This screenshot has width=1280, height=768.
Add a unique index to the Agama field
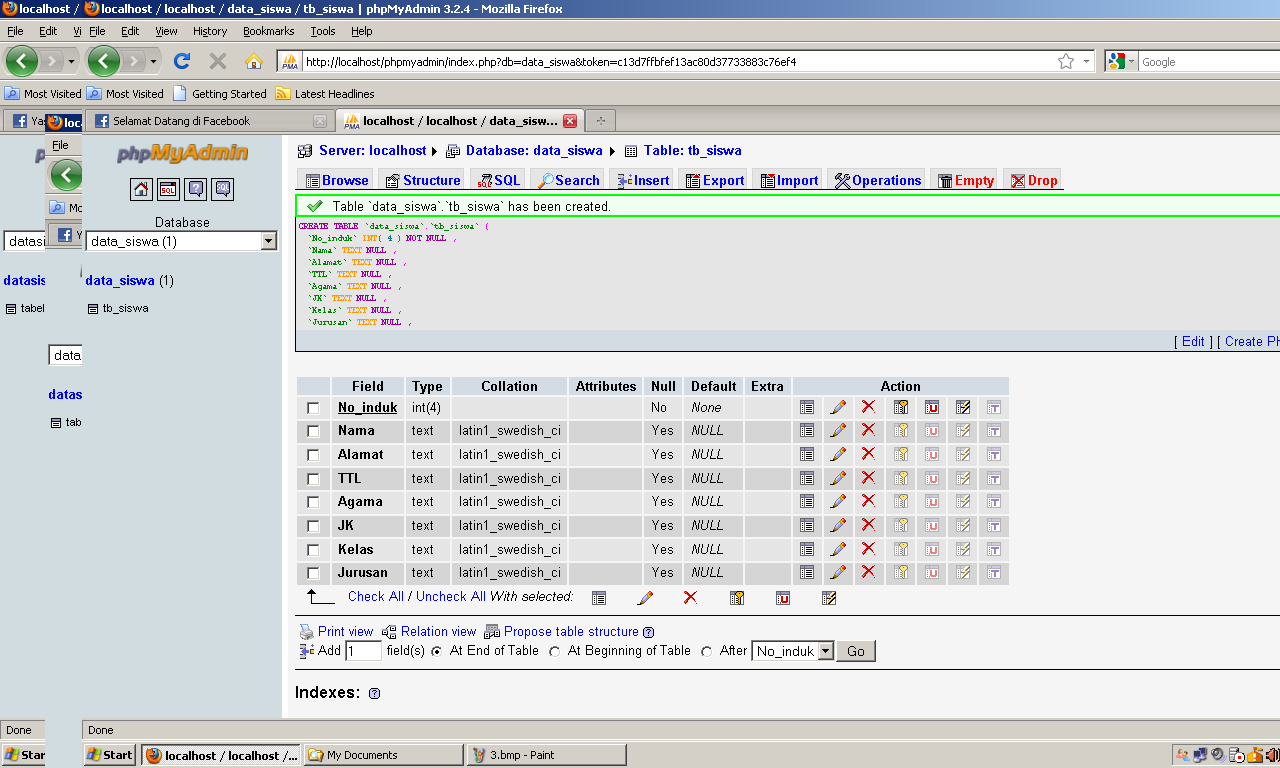931,501
